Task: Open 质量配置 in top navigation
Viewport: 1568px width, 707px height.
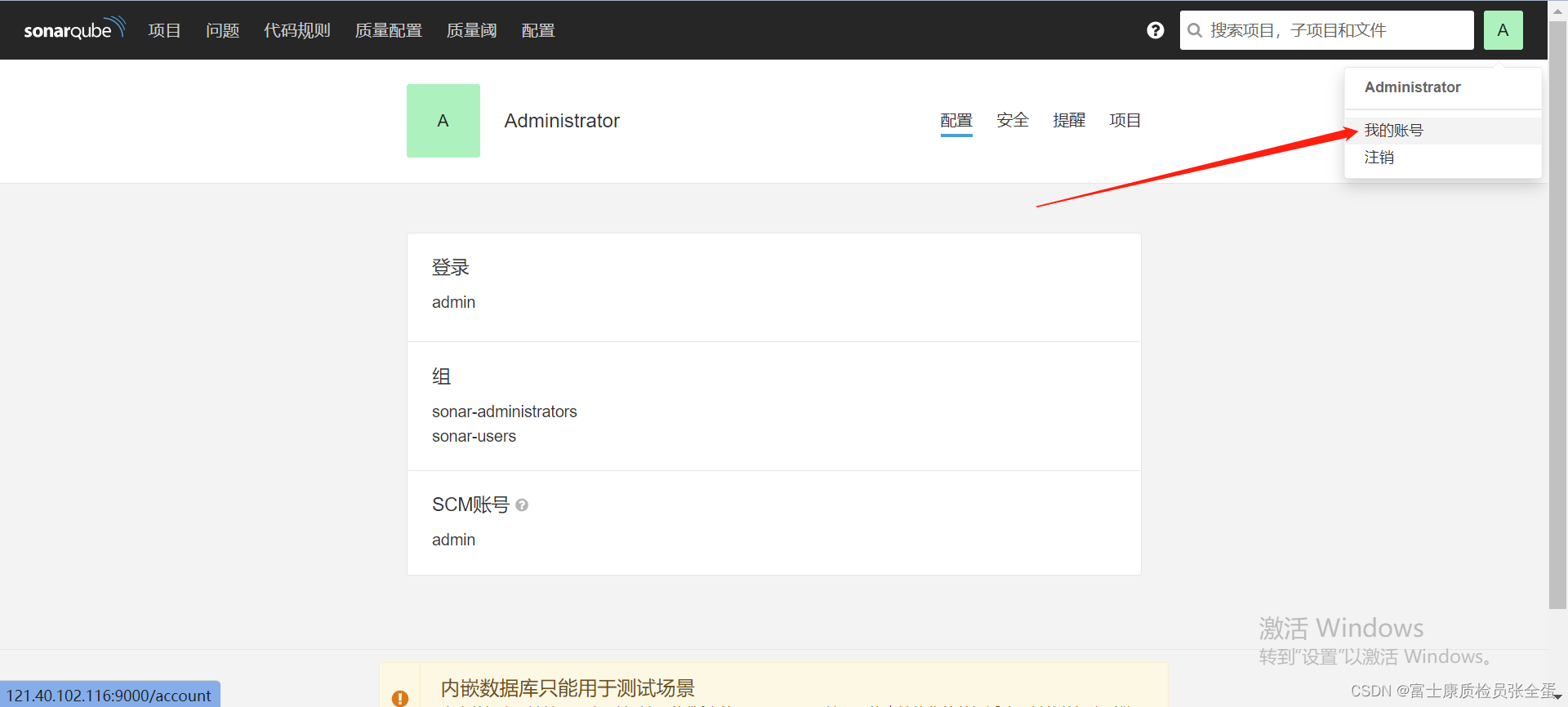Action: [x=389, y=30]
